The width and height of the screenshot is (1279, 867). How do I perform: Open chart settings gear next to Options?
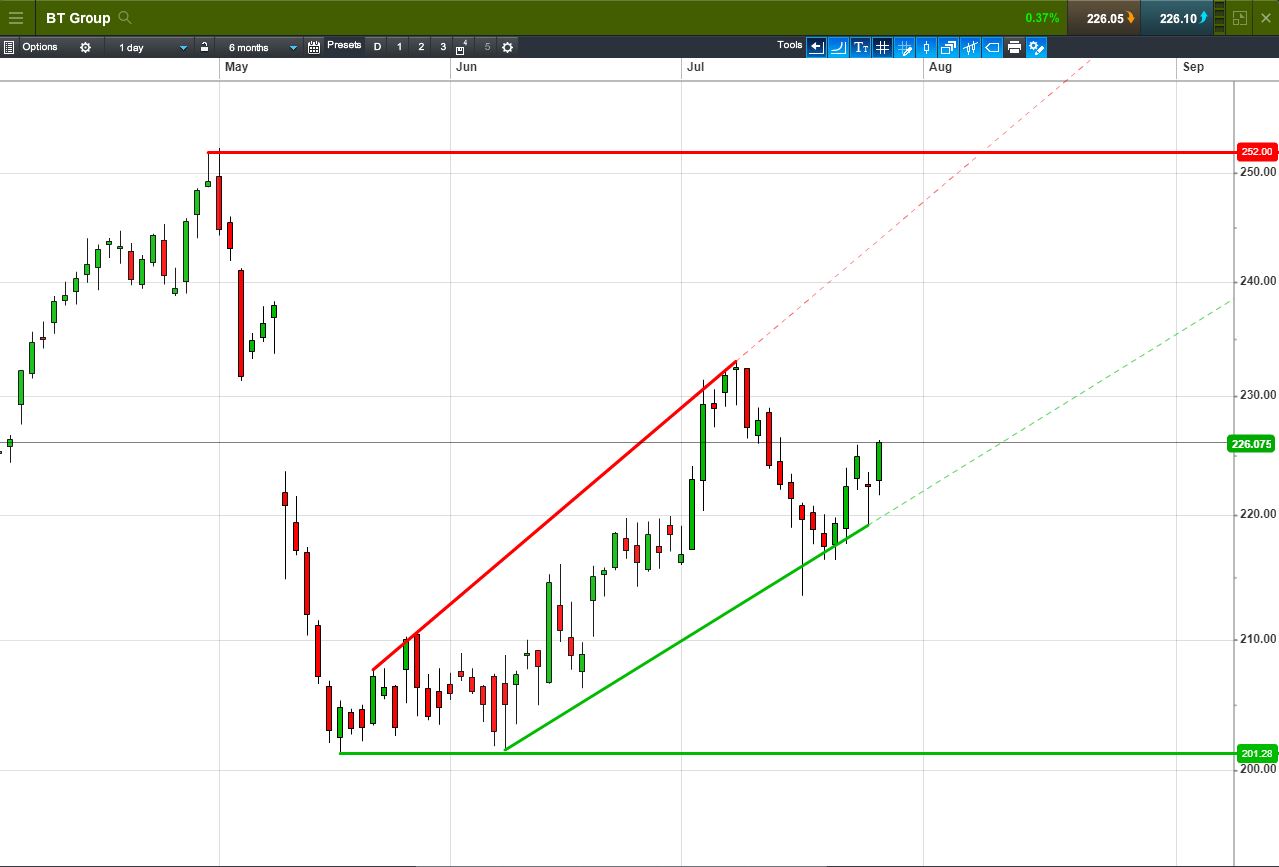(85, 47)
